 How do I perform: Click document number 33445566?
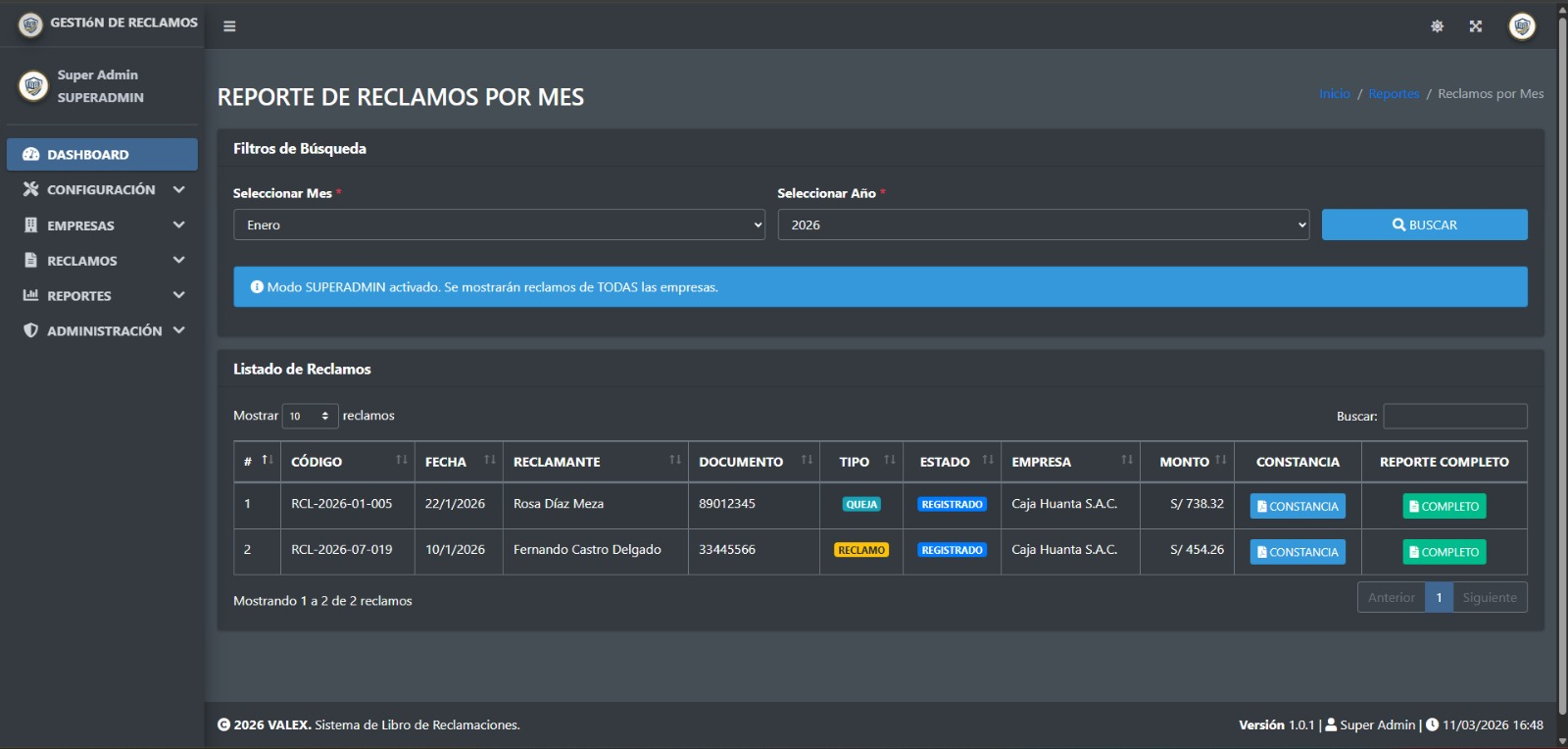coord(727,550)
